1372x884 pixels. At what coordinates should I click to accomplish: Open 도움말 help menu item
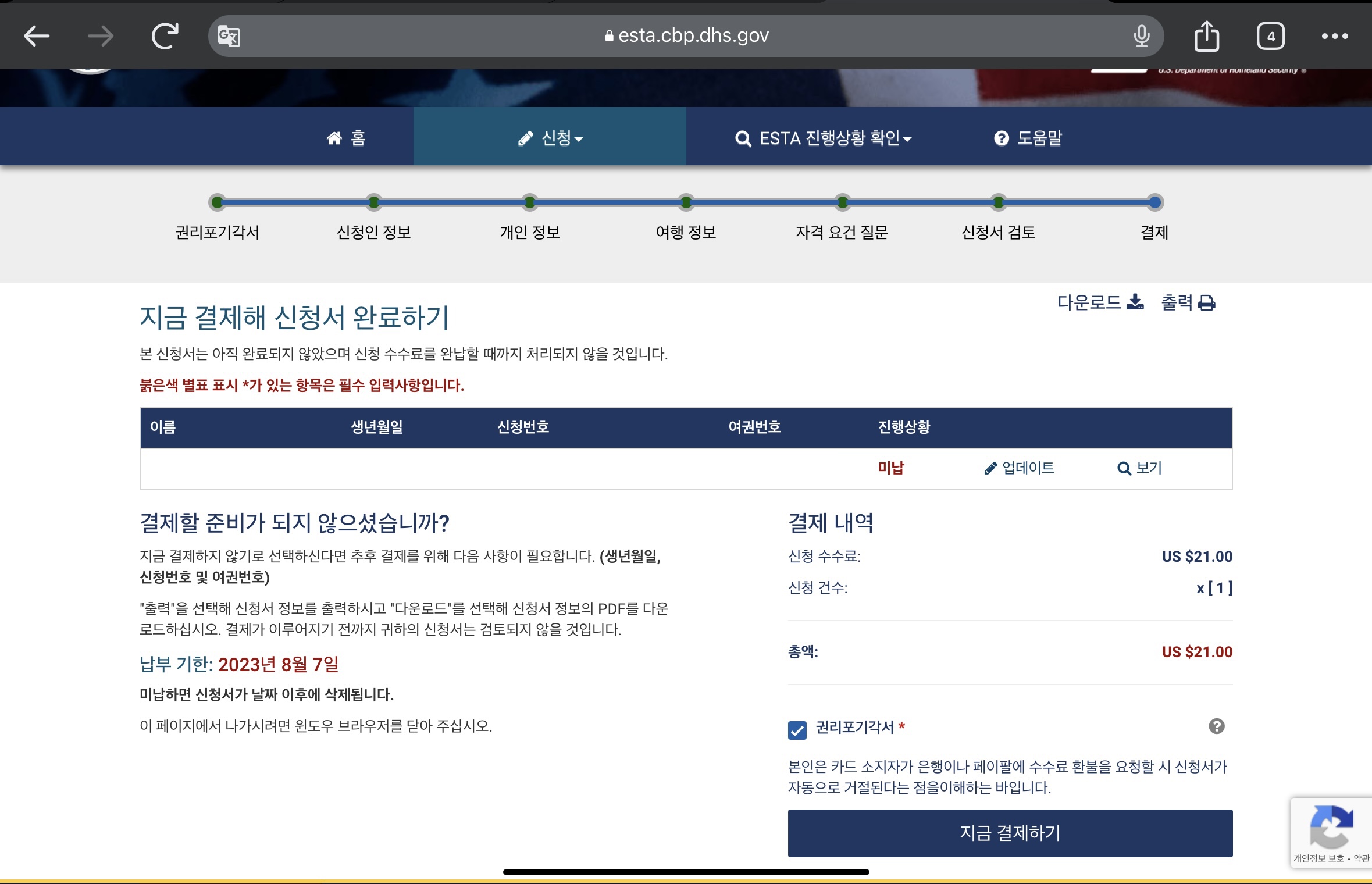pos(1028,138)
